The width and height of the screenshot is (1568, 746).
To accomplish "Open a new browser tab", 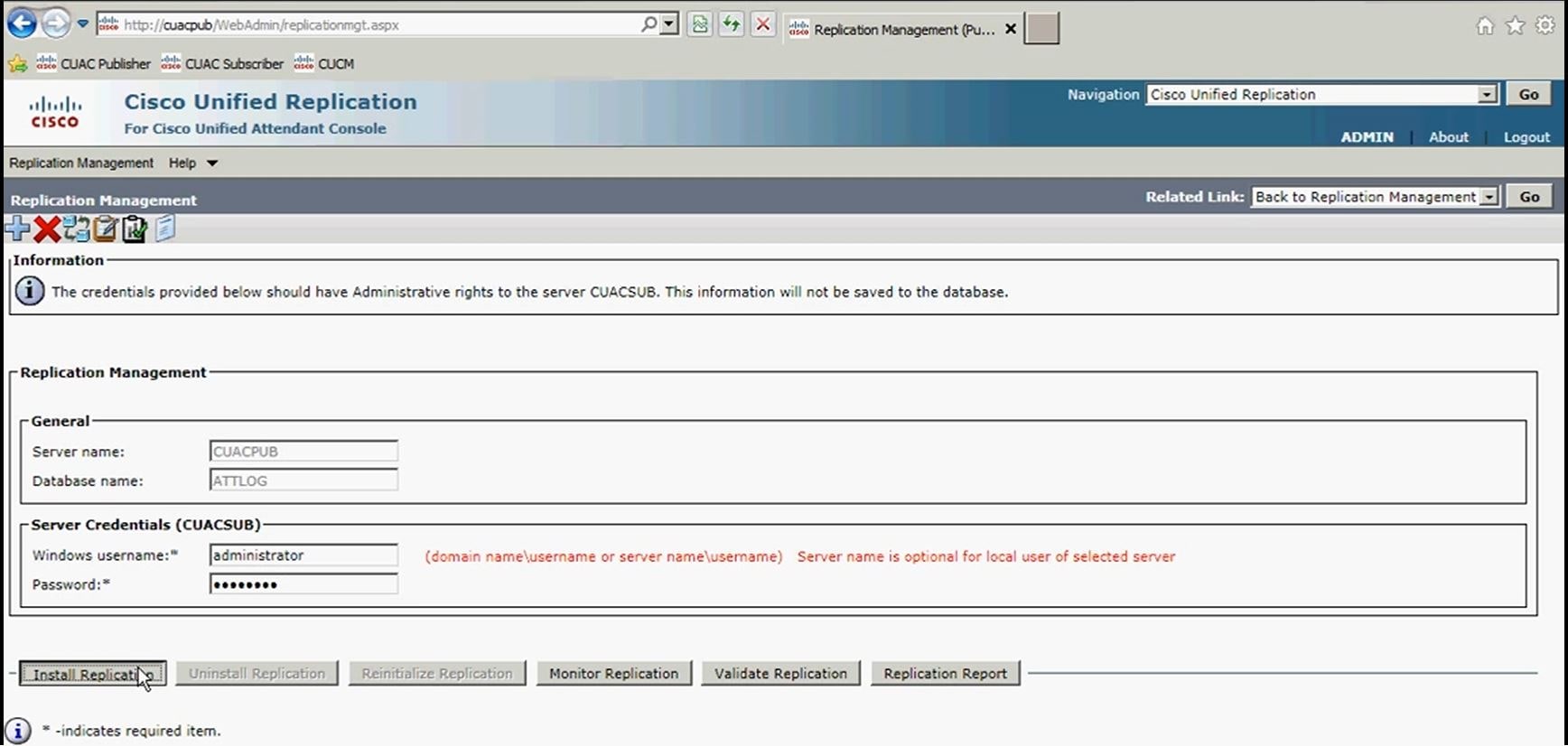I will [x=1041, y=29].
